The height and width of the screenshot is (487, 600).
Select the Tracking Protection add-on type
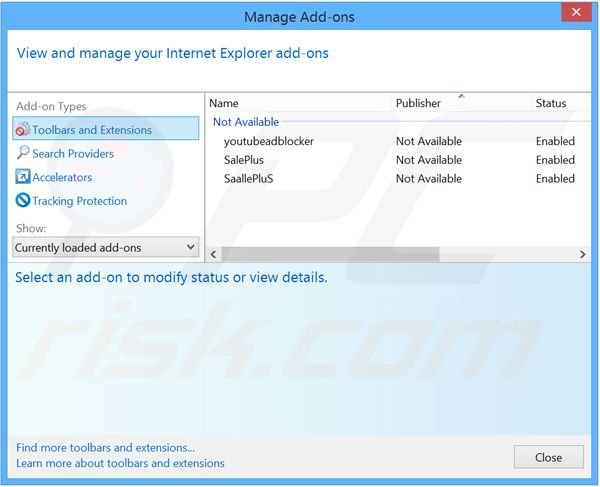(79, 201)
